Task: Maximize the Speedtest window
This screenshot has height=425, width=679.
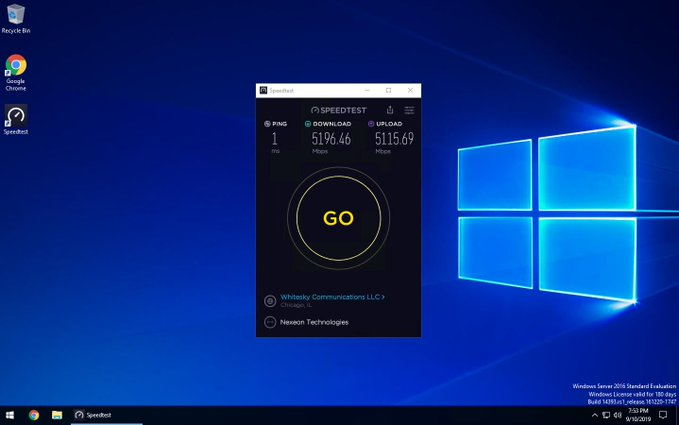Action: (x=388, y=90)
